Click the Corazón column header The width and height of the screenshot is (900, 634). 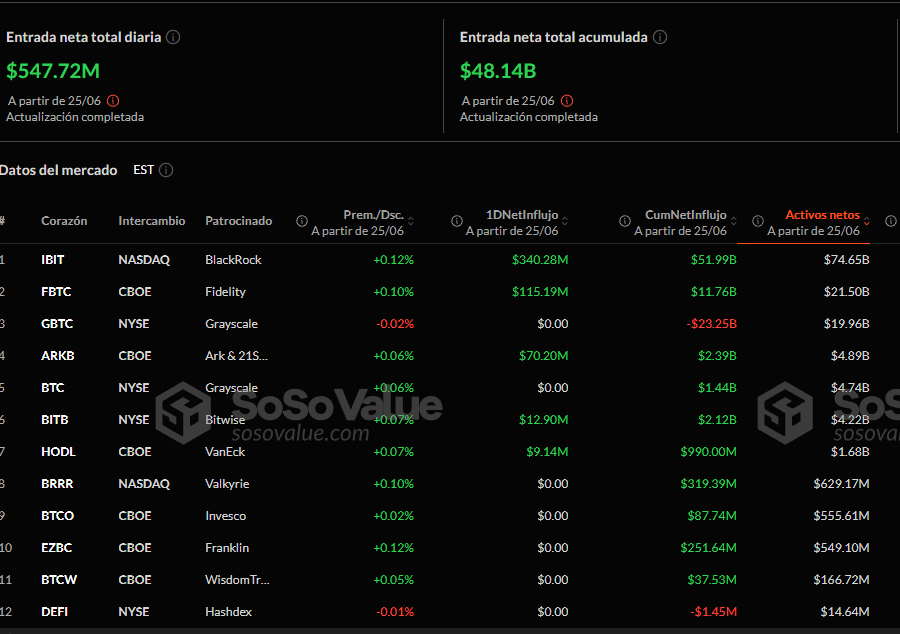coord(64,221)
